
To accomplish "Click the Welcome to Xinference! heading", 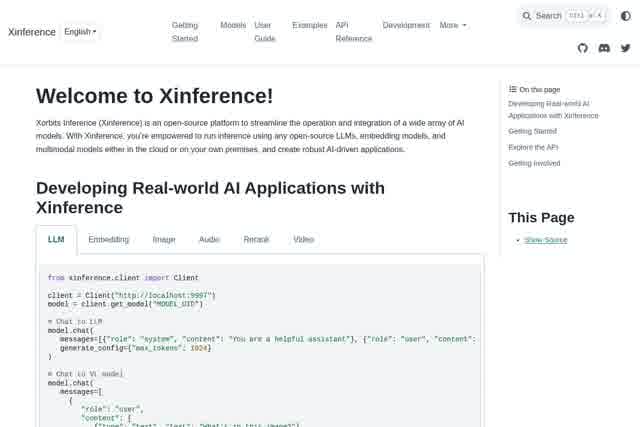I will click(154, 96).
